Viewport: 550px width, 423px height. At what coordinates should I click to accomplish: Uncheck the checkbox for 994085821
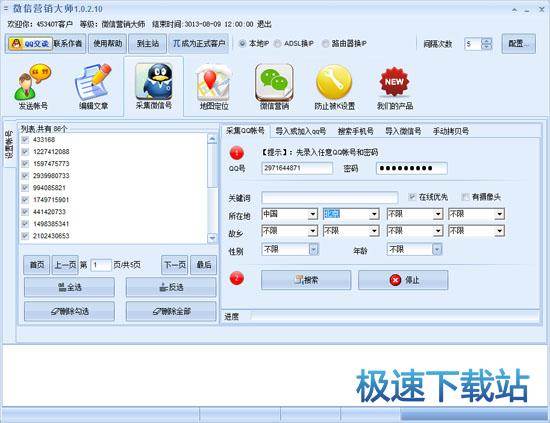click(25, 188)
